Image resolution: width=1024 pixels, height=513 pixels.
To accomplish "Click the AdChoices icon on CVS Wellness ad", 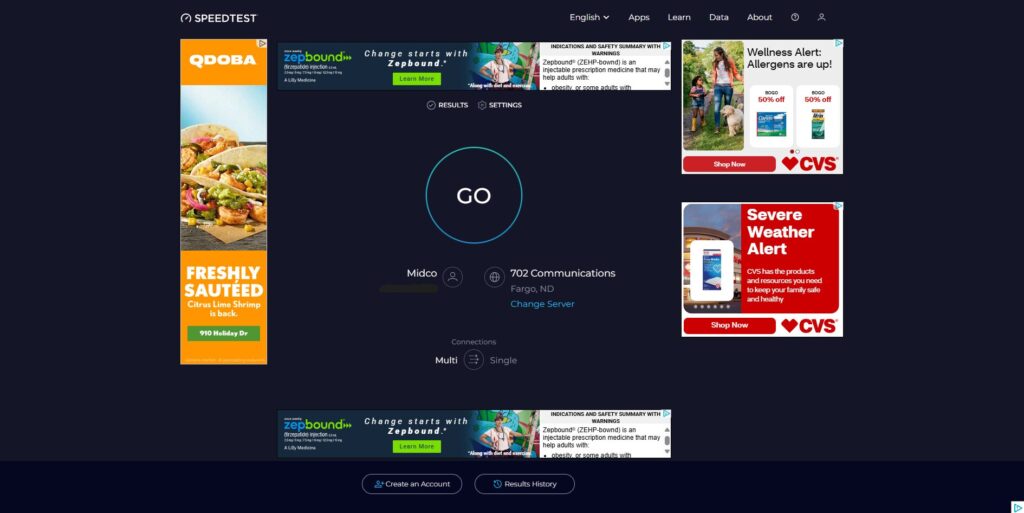I will click(x=838, y=44).
